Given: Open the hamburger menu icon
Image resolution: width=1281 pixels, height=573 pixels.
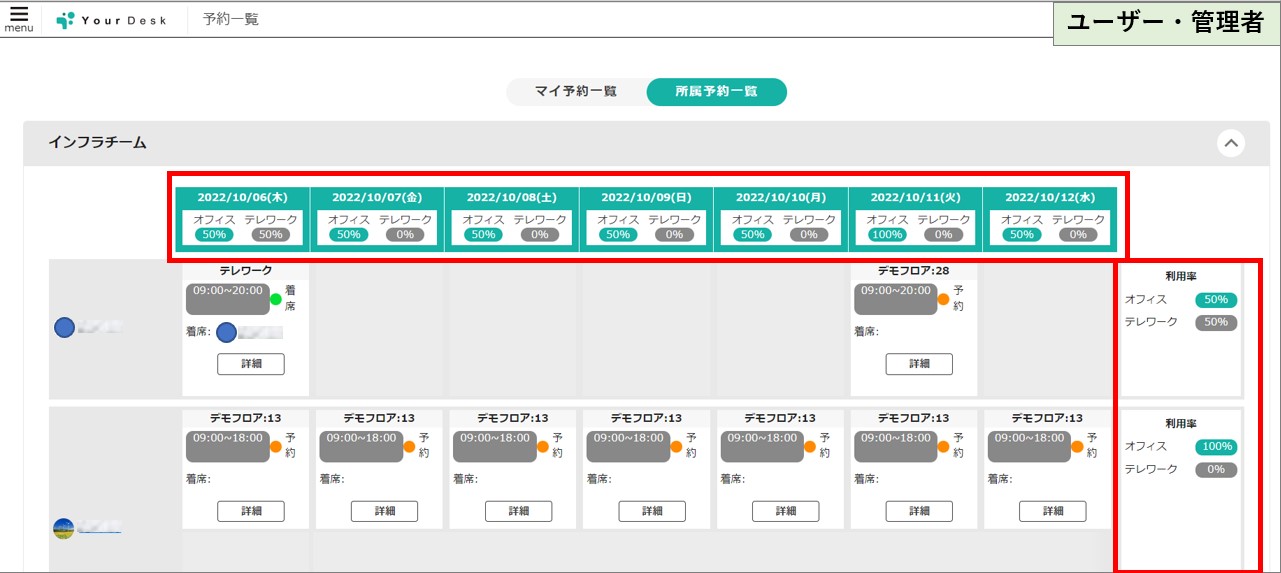Looking at the screenshot, I should click(18, 18).
